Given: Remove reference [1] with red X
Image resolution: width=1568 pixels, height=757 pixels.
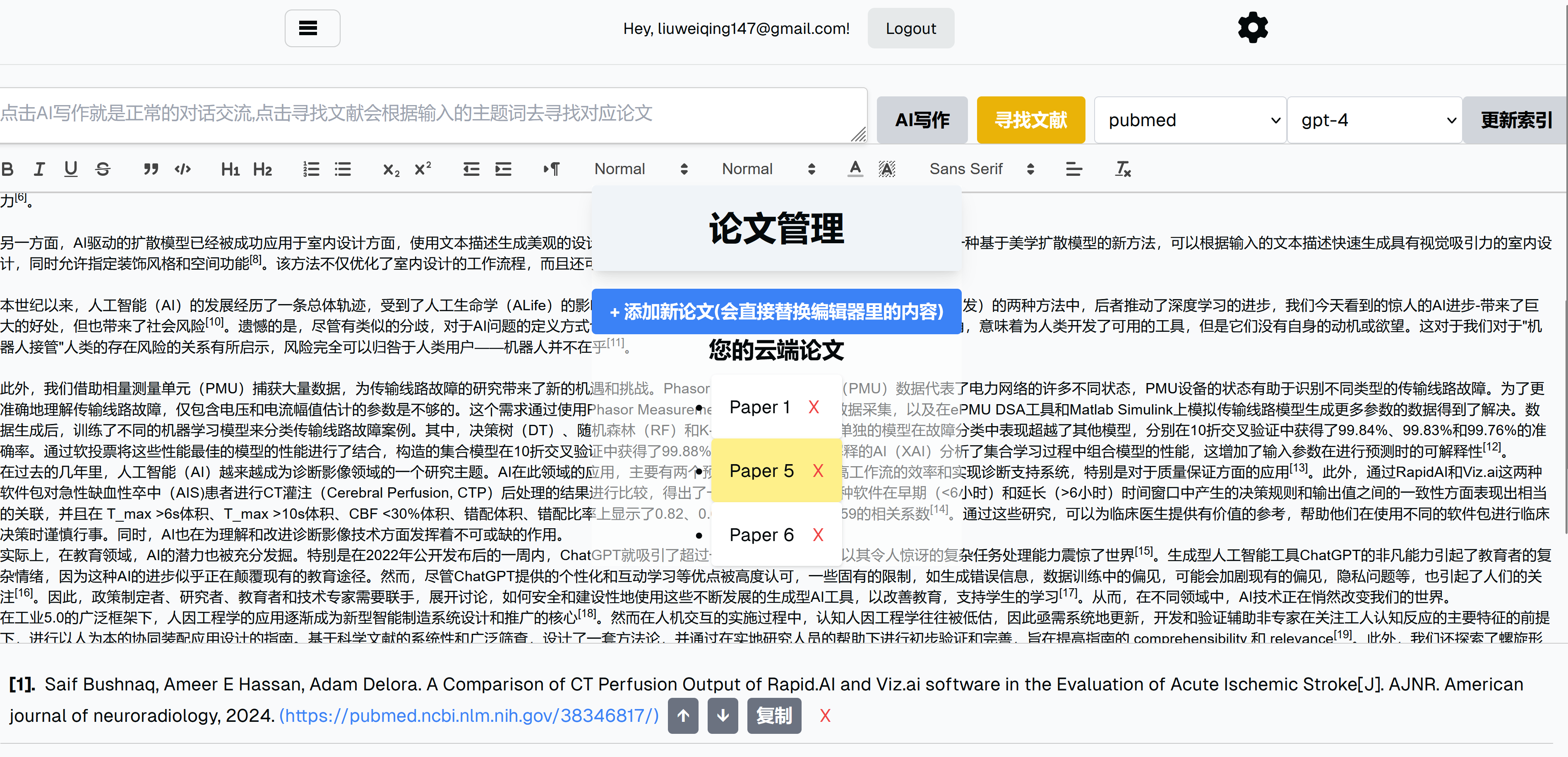Looking at the screenshot, I should 825,716.
